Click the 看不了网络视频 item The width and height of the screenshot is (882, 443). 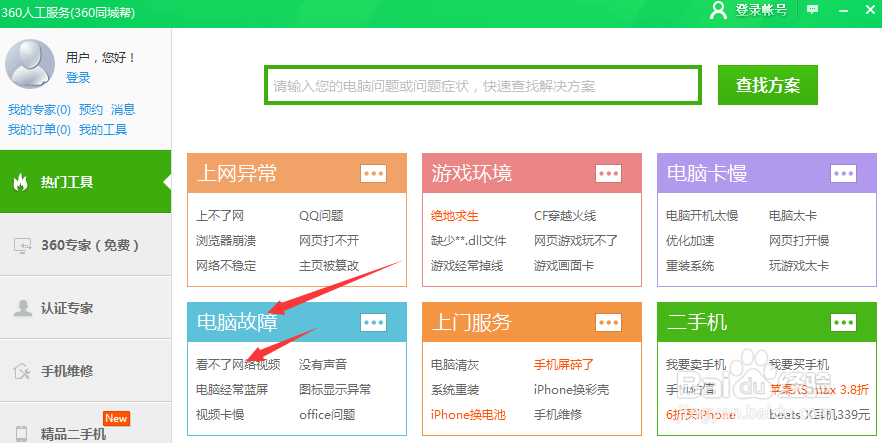tap(238, 364)
